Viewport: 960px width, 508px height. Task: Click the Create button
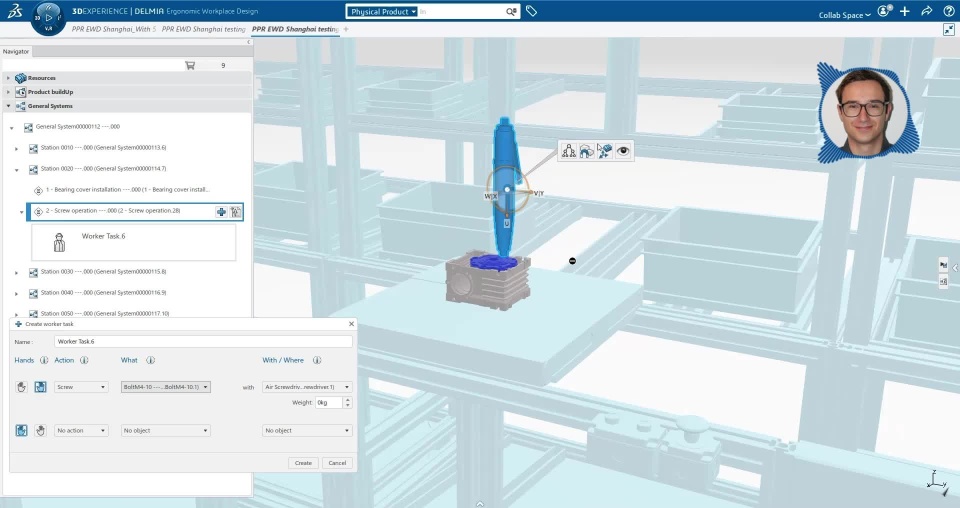tap(303, 463)
